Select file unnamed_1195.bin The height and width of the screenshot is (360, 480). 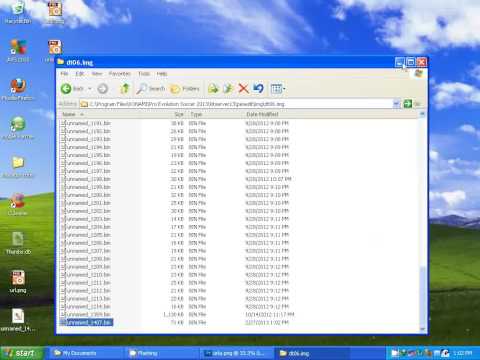click(x=86, y=155)
